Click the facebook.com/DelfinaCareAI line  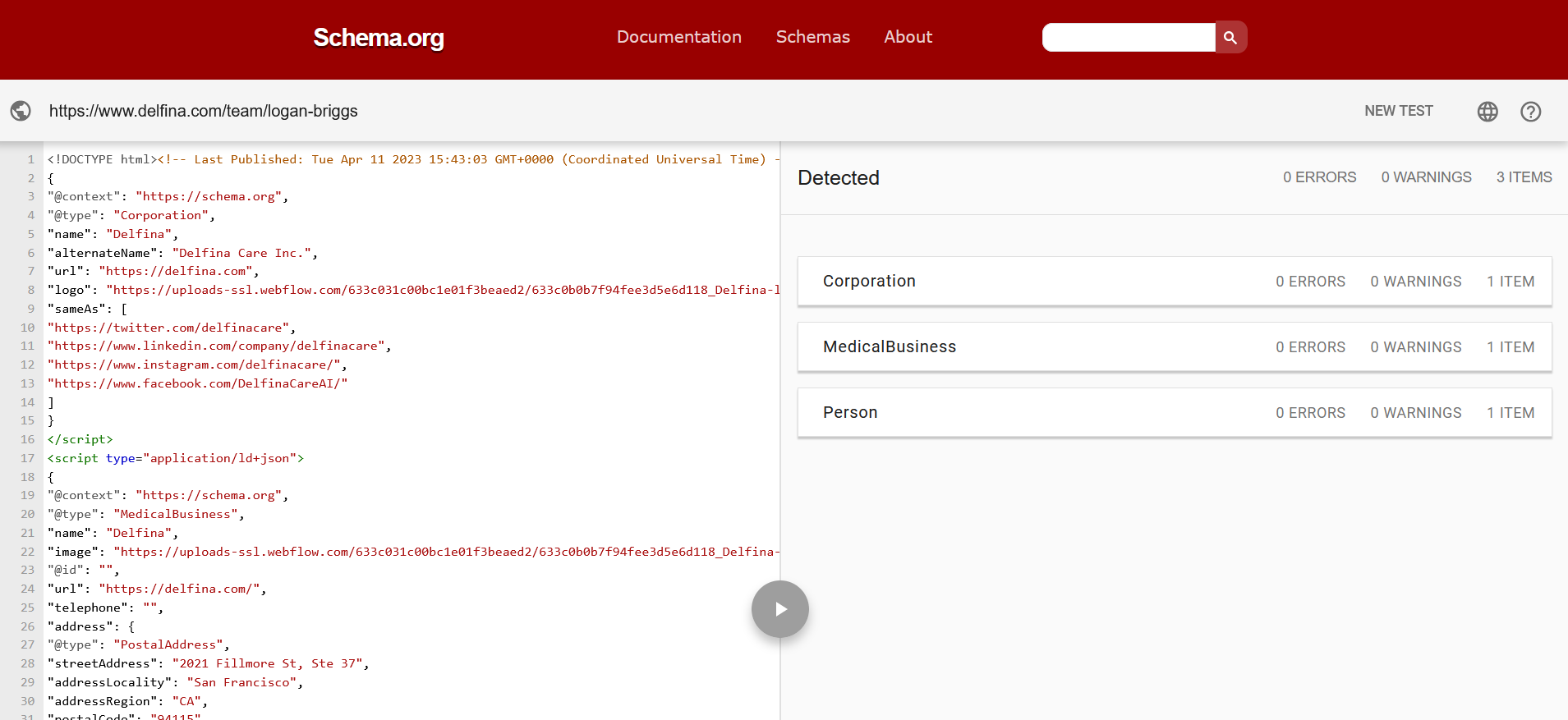[197, 383]
